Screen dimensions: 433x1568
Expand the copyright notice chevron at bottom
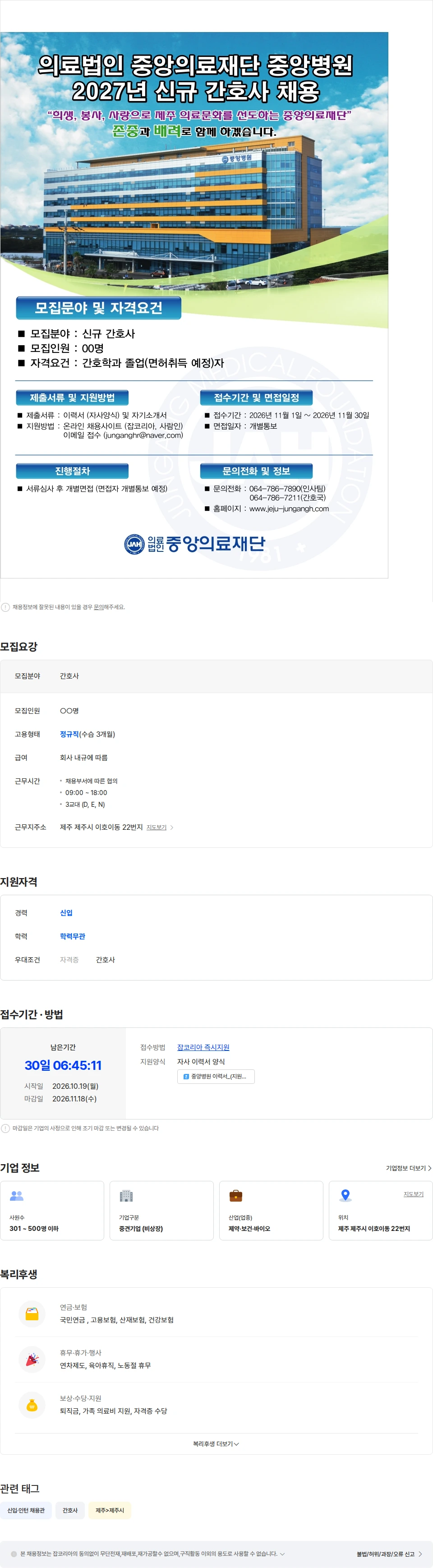click(x=282, y=1554)
